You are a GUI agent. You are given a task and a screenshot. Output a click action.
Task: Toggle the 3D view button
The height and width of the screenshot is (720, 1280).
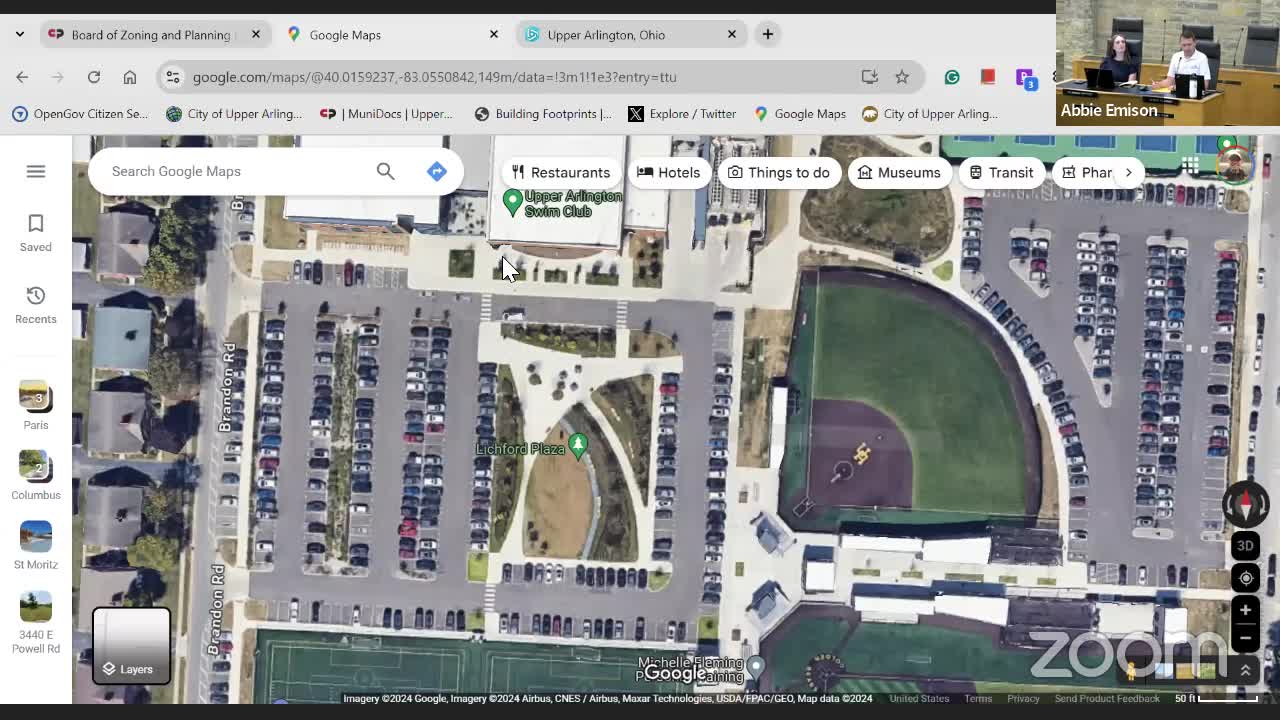pyautogui.click(x=1245, y=545)
